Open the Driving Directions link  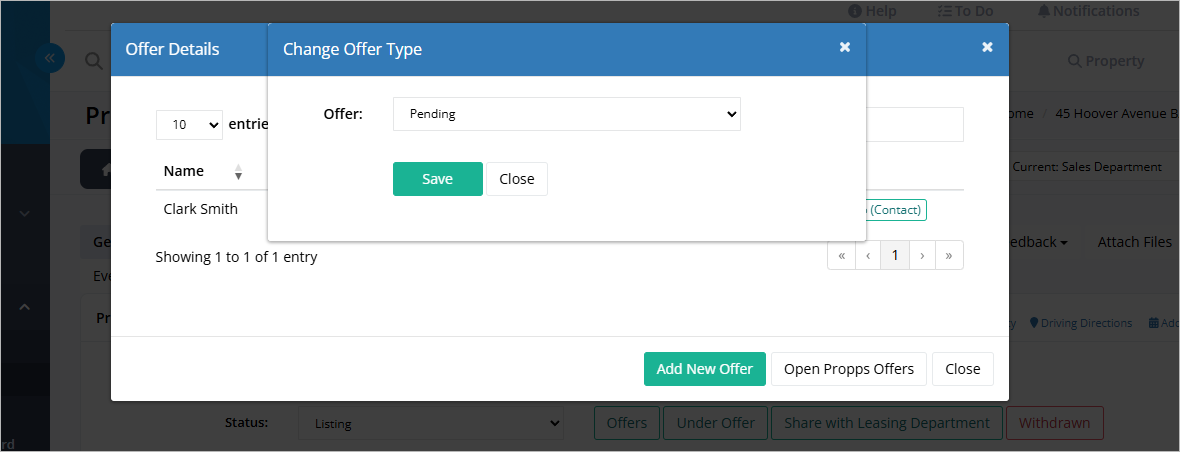[1081, 323]
